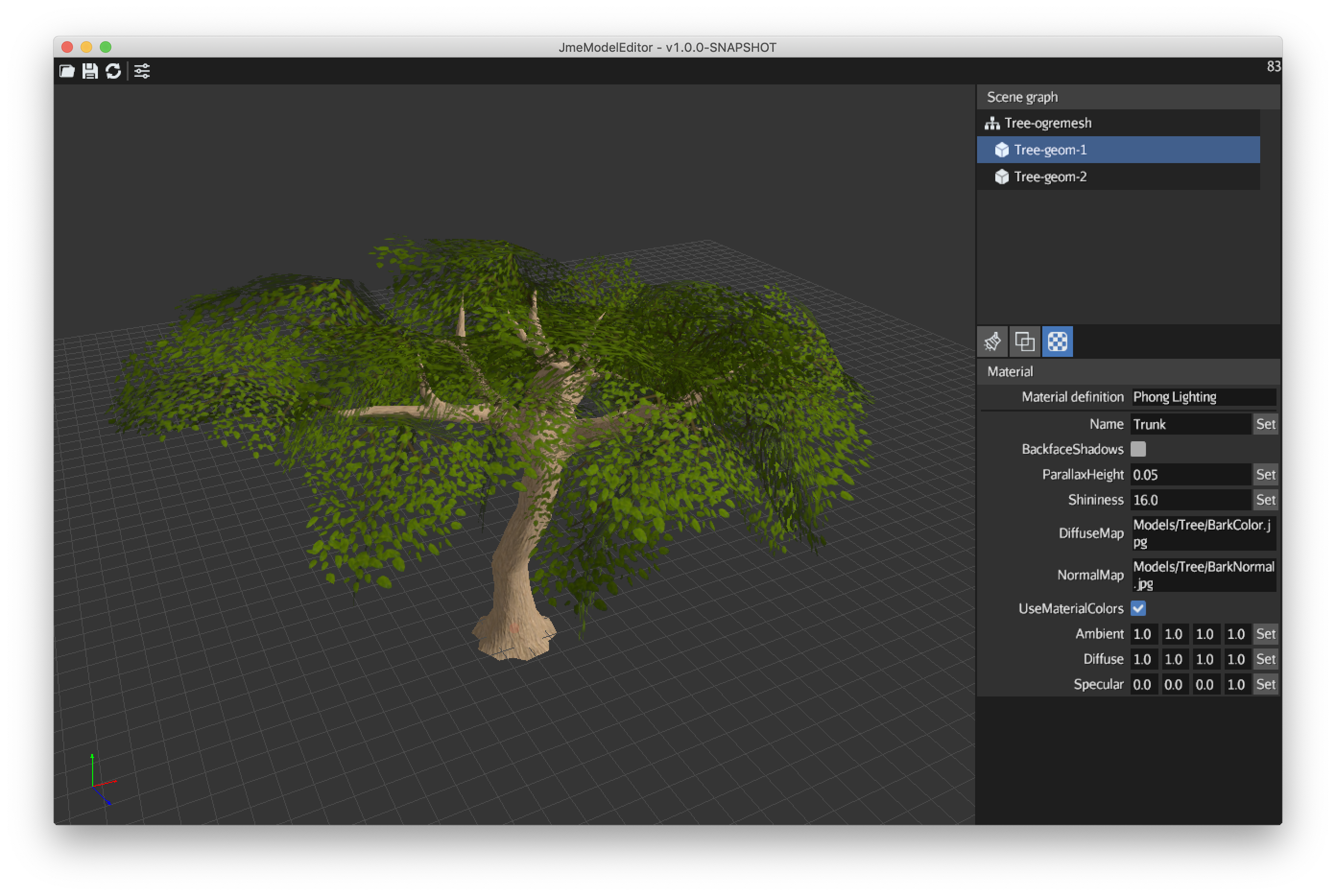Click the open model folder icon

coord(67,71)
